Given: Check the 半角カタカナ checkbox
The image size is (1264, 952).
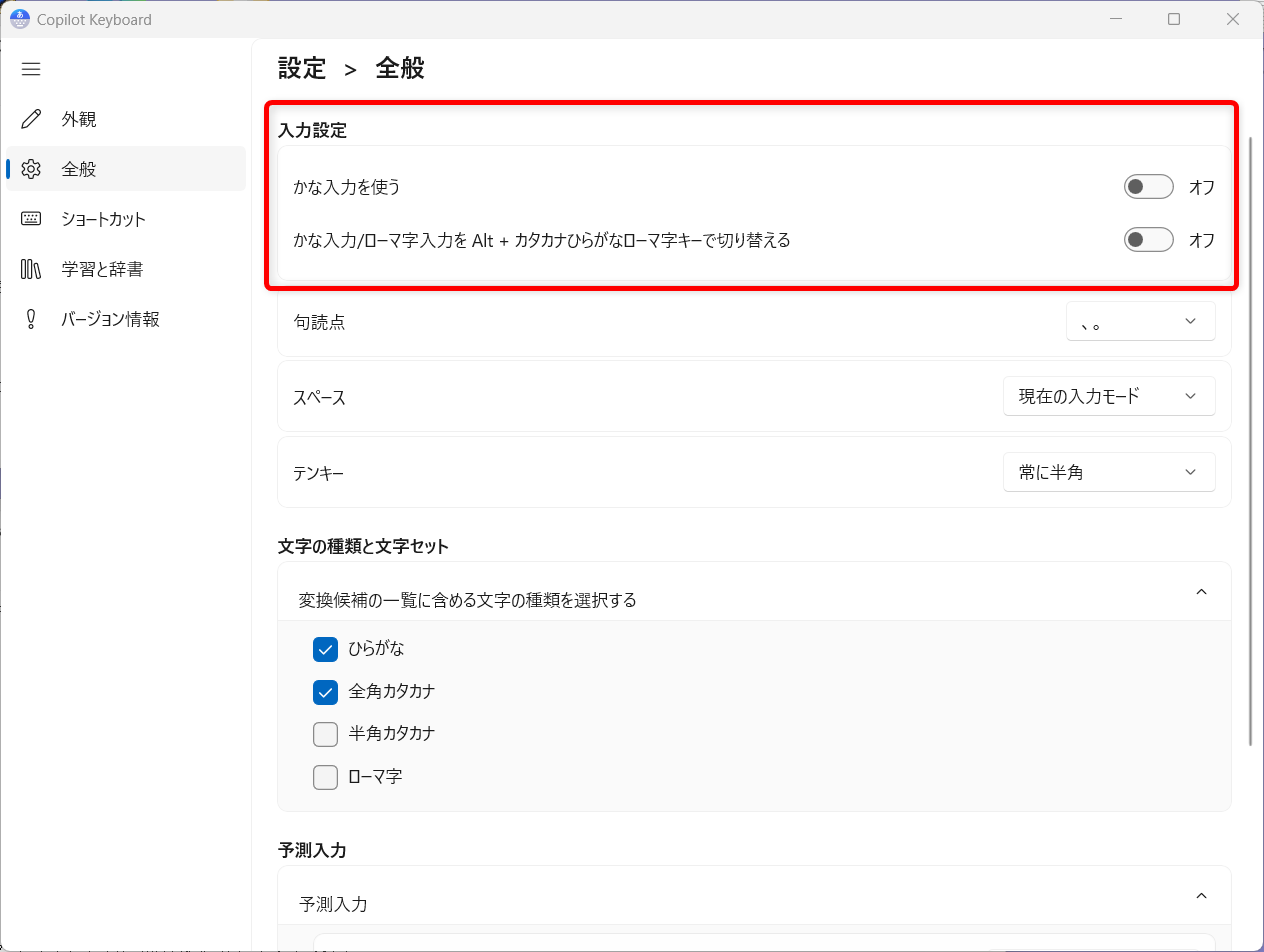Looking at the screenshot, I should pyautogui.click(x=325, y=734).
